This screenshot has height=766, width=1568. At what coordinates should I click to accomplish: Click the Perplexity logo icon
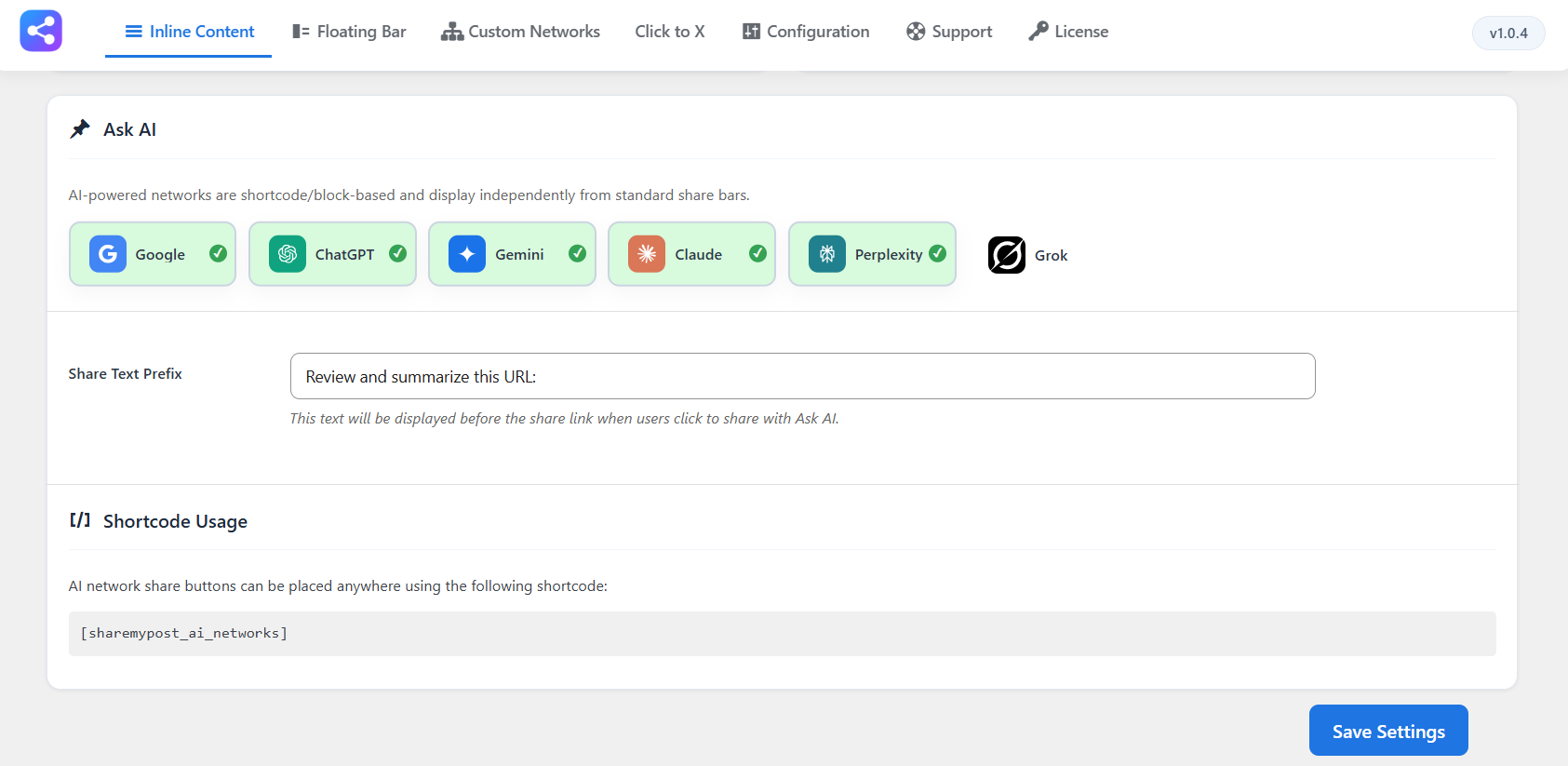point(827,254)
